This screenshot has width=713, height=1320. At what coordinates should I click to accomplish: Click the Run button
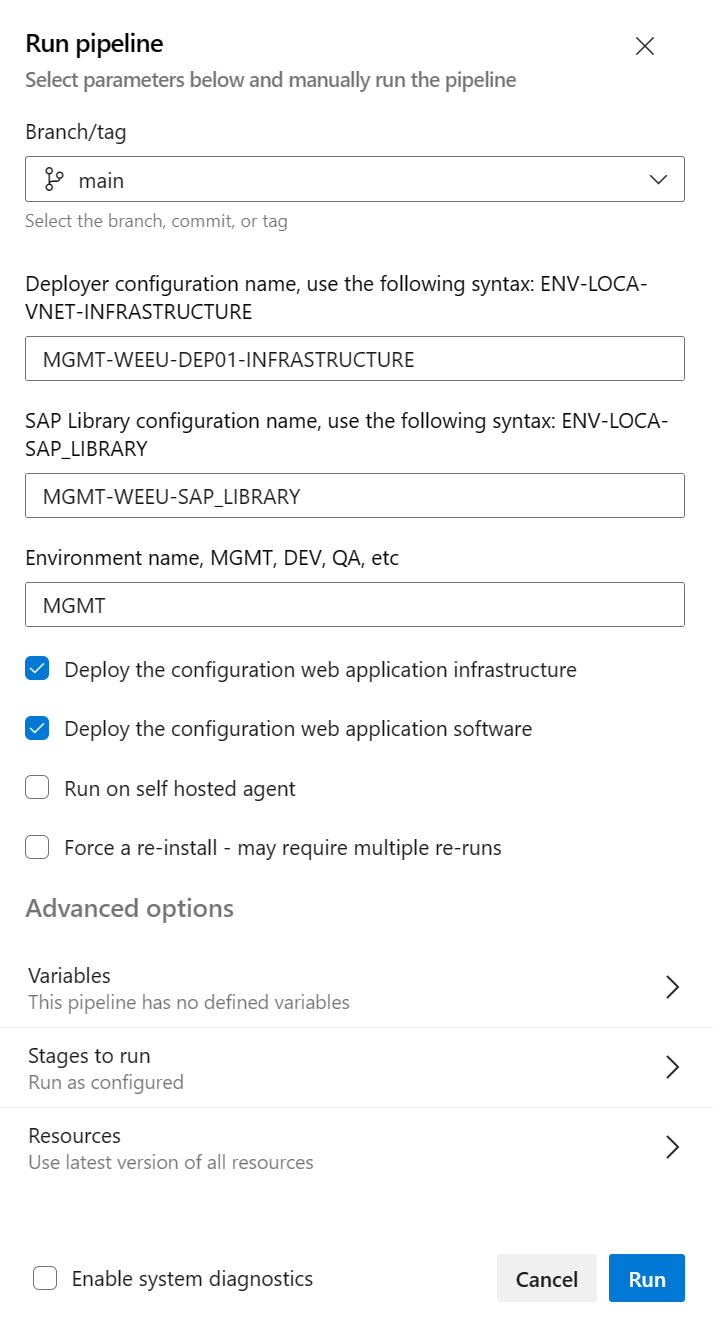646,1278
